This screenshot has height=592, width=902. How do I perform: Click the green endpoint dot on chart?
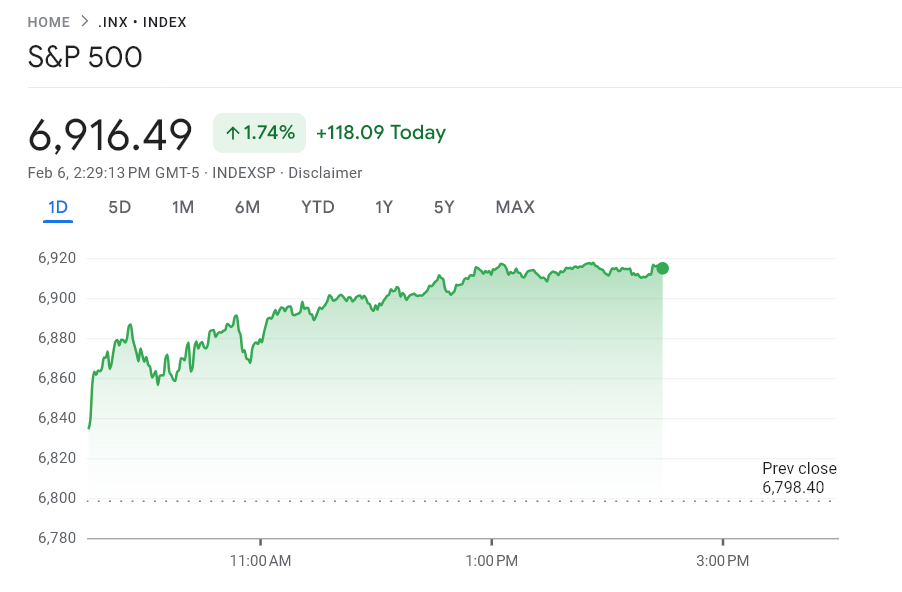tap(661, 267)
